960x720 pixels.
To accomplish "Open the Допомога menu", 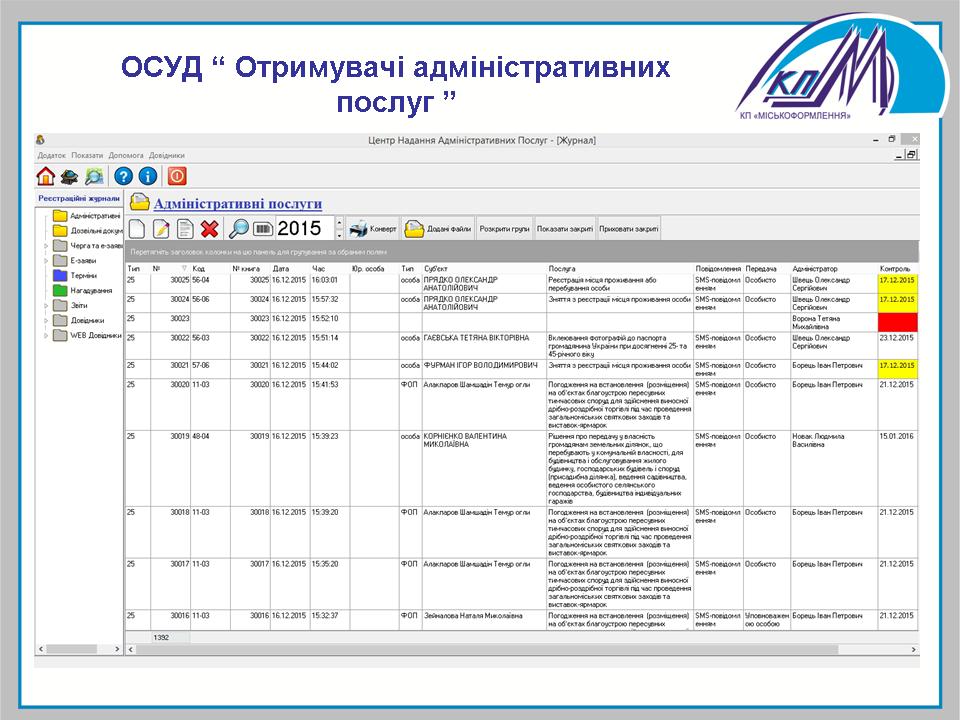I will coord(126,156).
